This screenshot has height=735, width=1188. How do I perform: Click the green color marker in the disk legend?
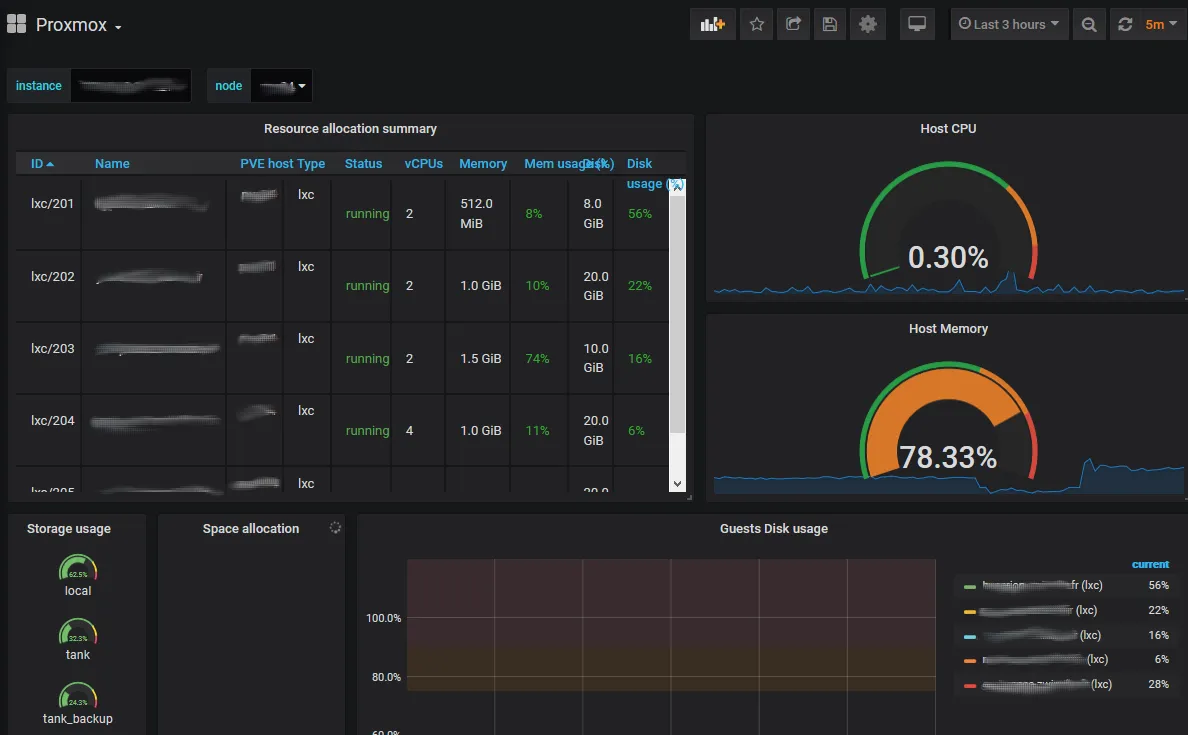(970, 585)
